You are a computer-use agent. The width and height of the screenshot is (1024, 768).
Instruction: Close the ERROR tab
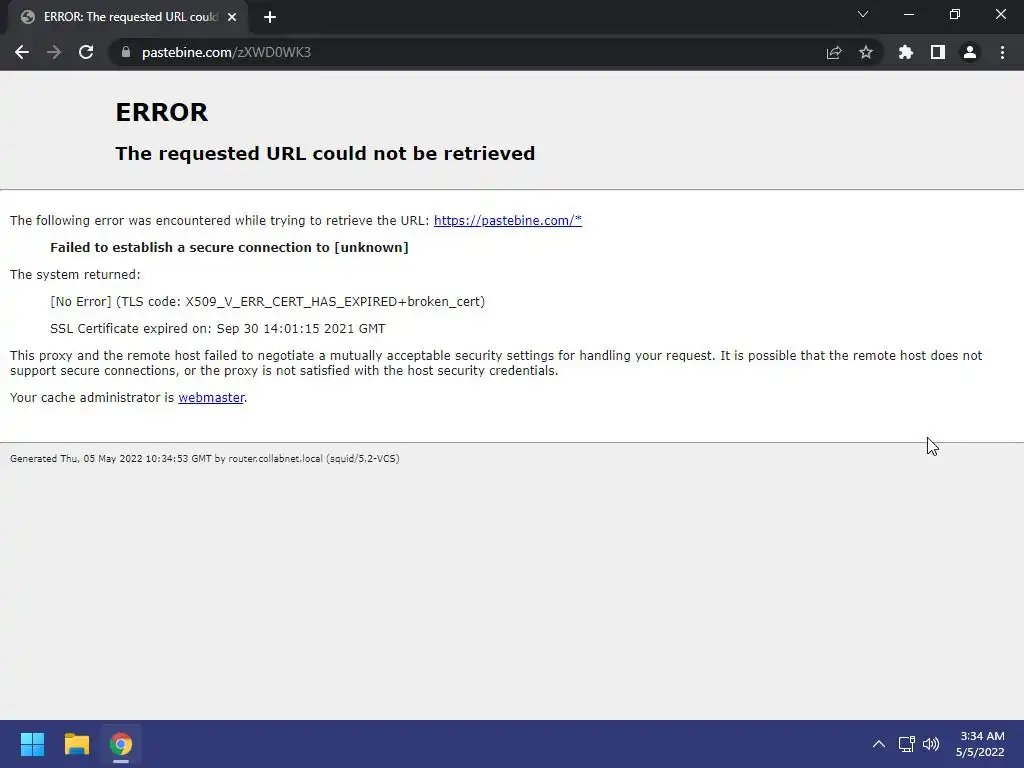tap(232, 17)
